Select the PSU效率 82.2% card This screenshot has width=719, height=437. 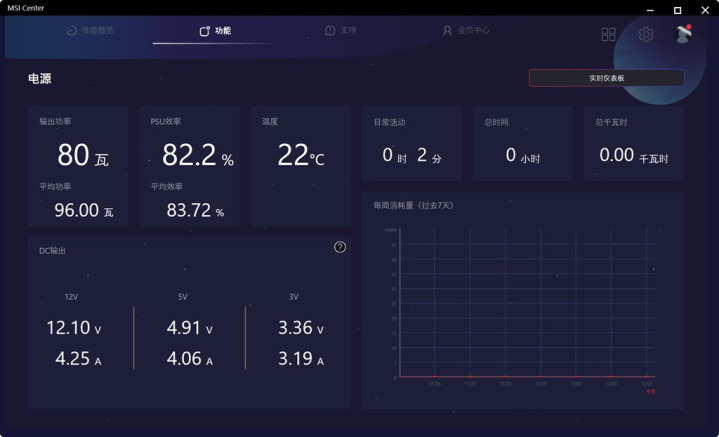(x=189, y=165)
